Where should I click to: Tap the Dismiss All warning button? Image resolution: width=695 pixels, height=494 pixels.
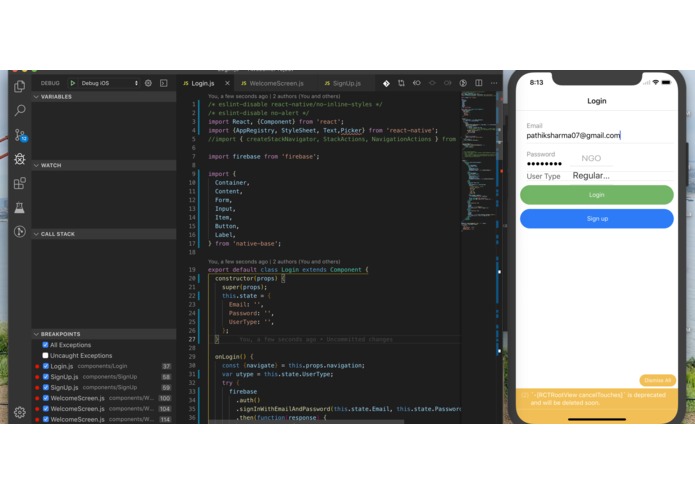[657, 380]
